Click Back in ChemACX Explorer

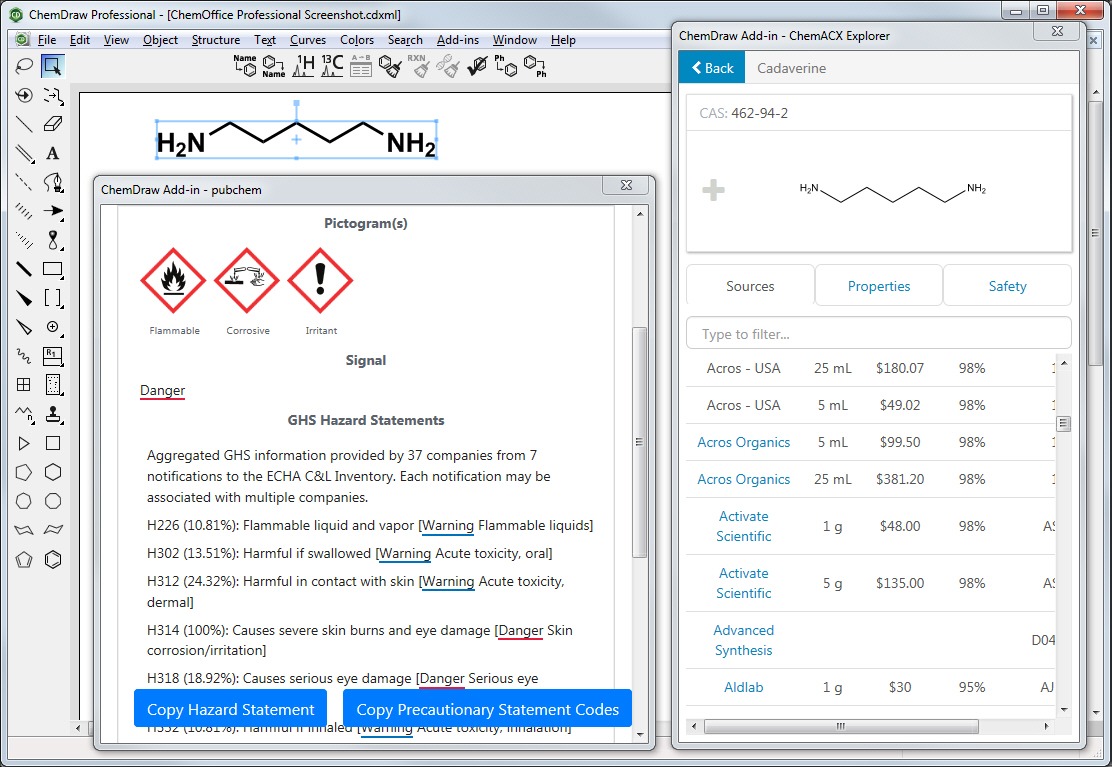pos(712,68)
